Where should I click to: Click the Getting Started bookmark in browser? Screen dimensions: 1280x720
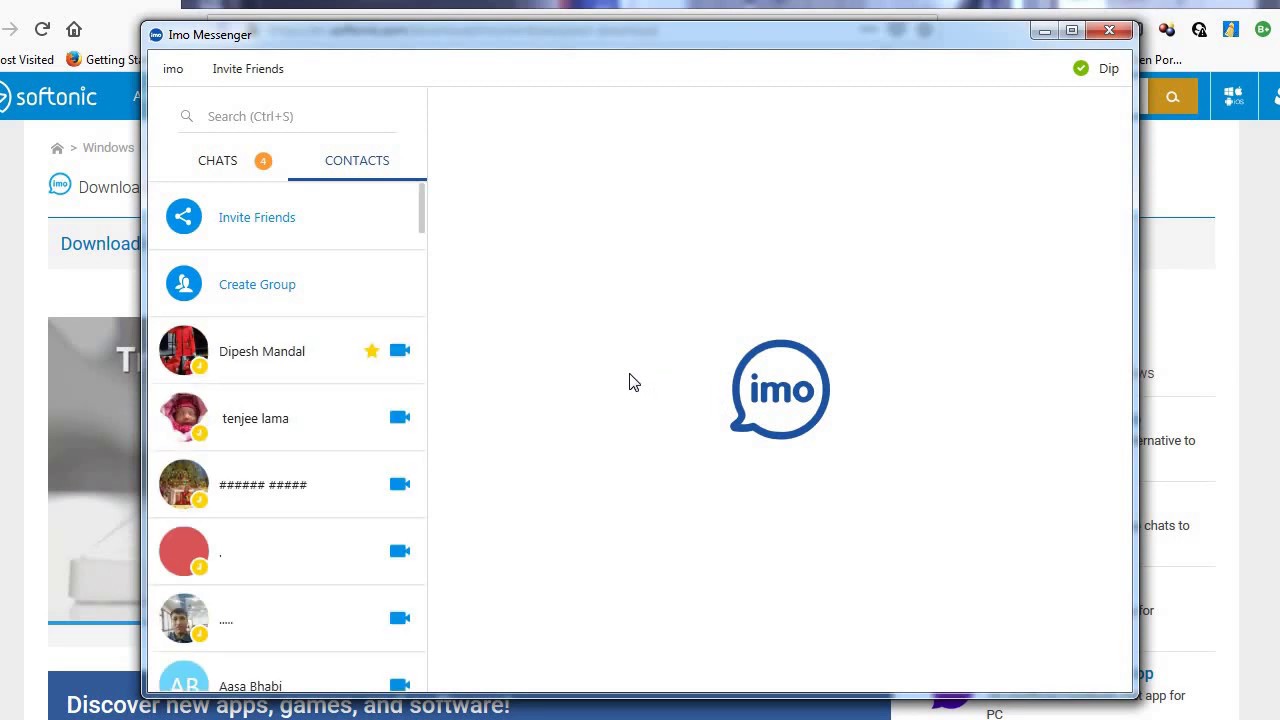(x=105, y=59)
